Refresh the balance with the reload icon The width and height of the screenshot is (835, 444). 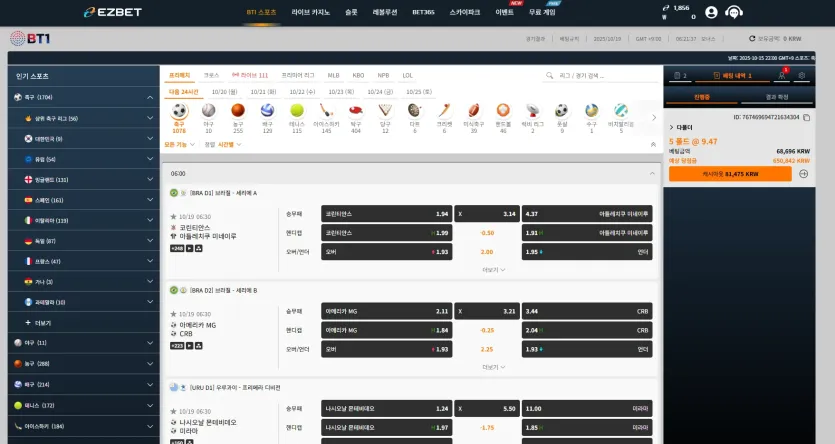(x=752, y=38)
